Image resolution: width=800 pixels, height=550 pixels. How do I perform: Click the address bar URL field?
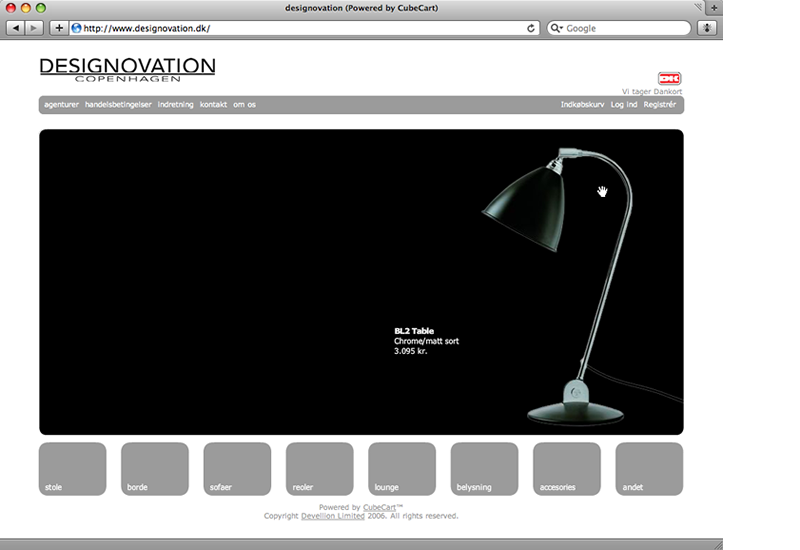[304, 28]
